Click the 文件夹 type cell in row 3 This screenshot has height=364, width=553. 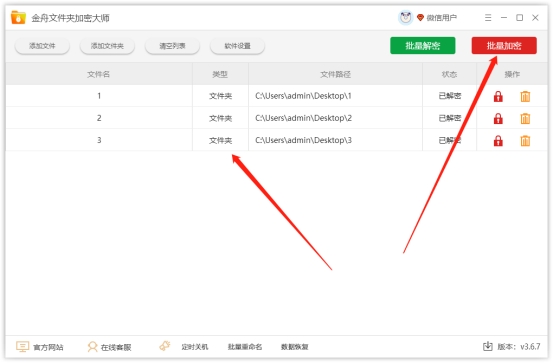click(x=220, y=140)
